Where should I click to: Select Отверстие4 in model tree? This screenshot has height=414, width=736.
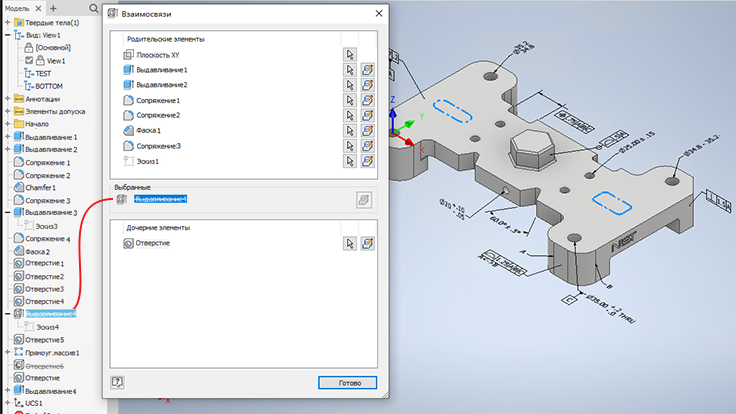coord(45,301)
